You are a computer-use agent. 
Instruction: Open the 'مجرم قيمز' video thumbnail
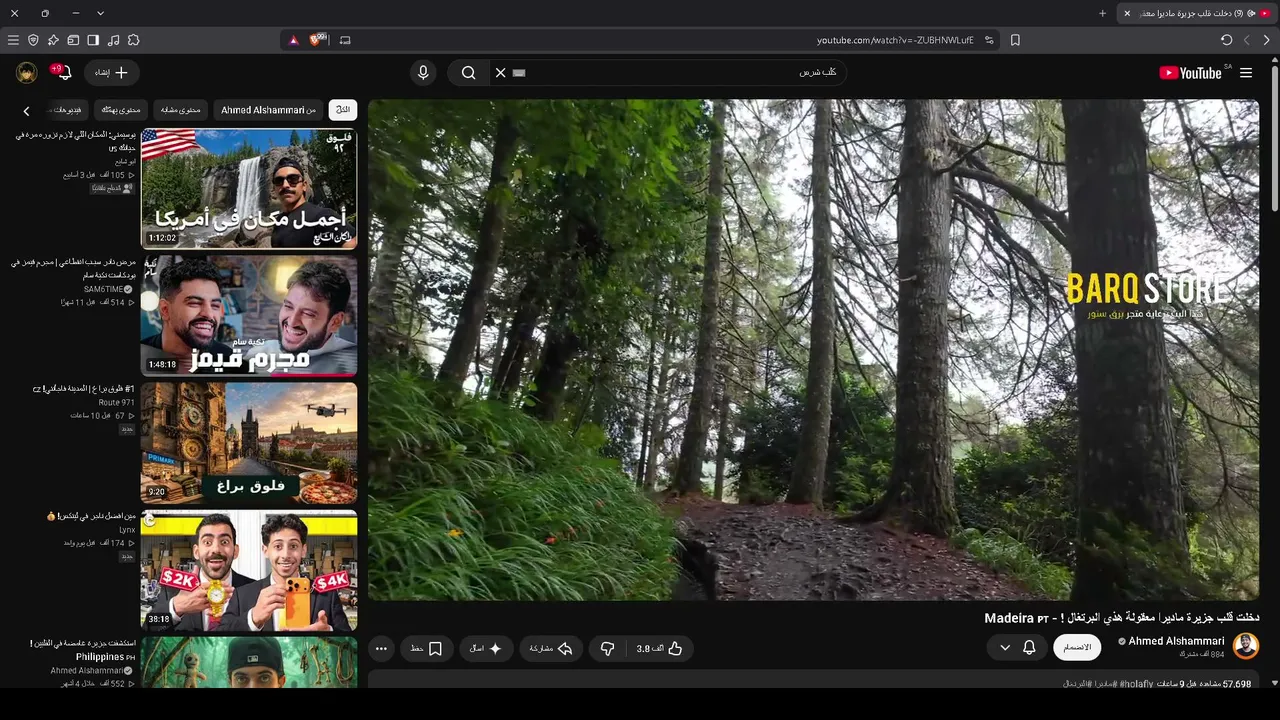pyautogui.click(x=249, y=315)
